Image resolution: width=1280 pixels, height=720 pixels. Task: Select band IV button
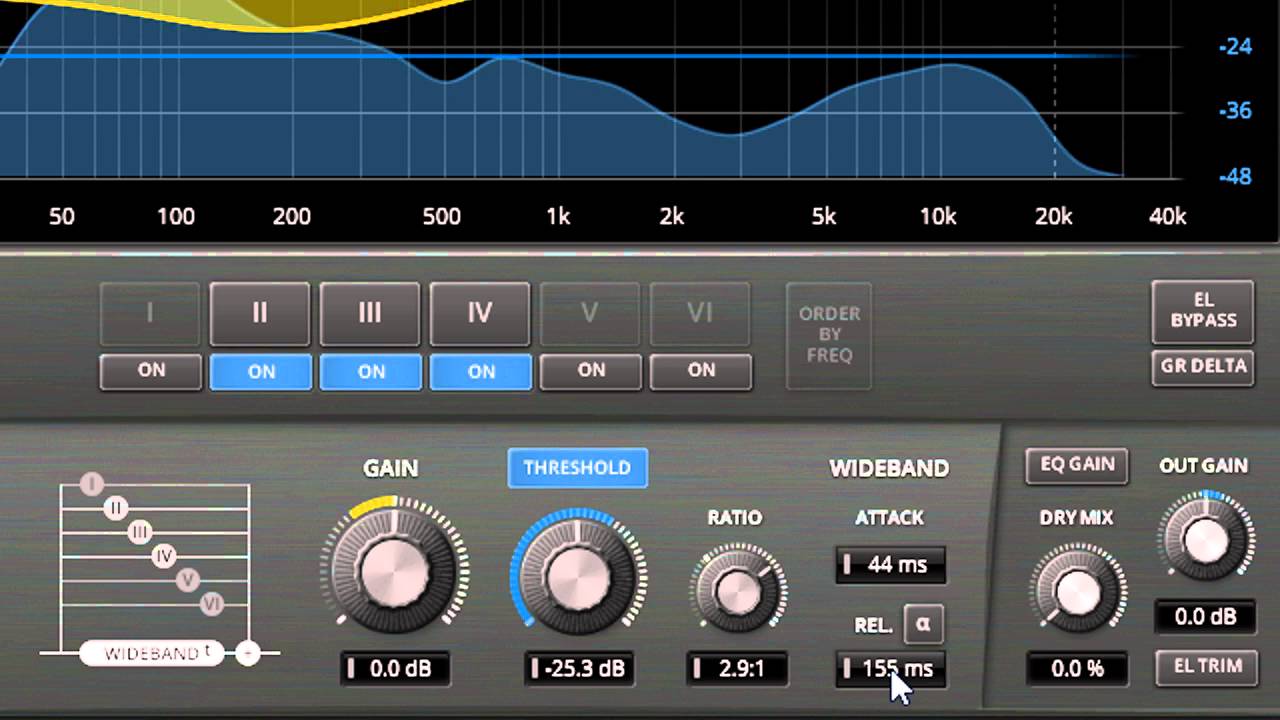click(480, 314)
